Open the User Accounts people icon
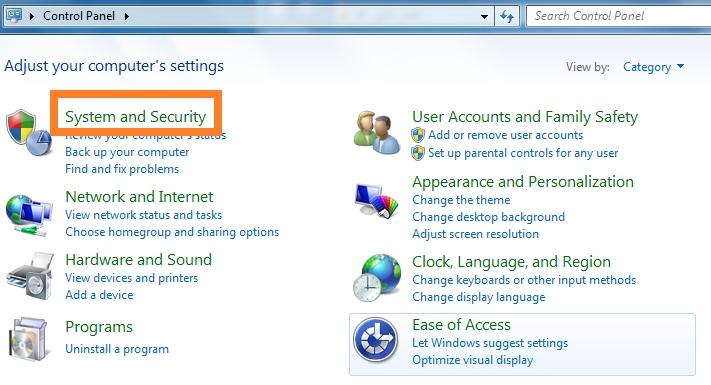The width and height of the screenshot is (711, 385). coord(377,132)
